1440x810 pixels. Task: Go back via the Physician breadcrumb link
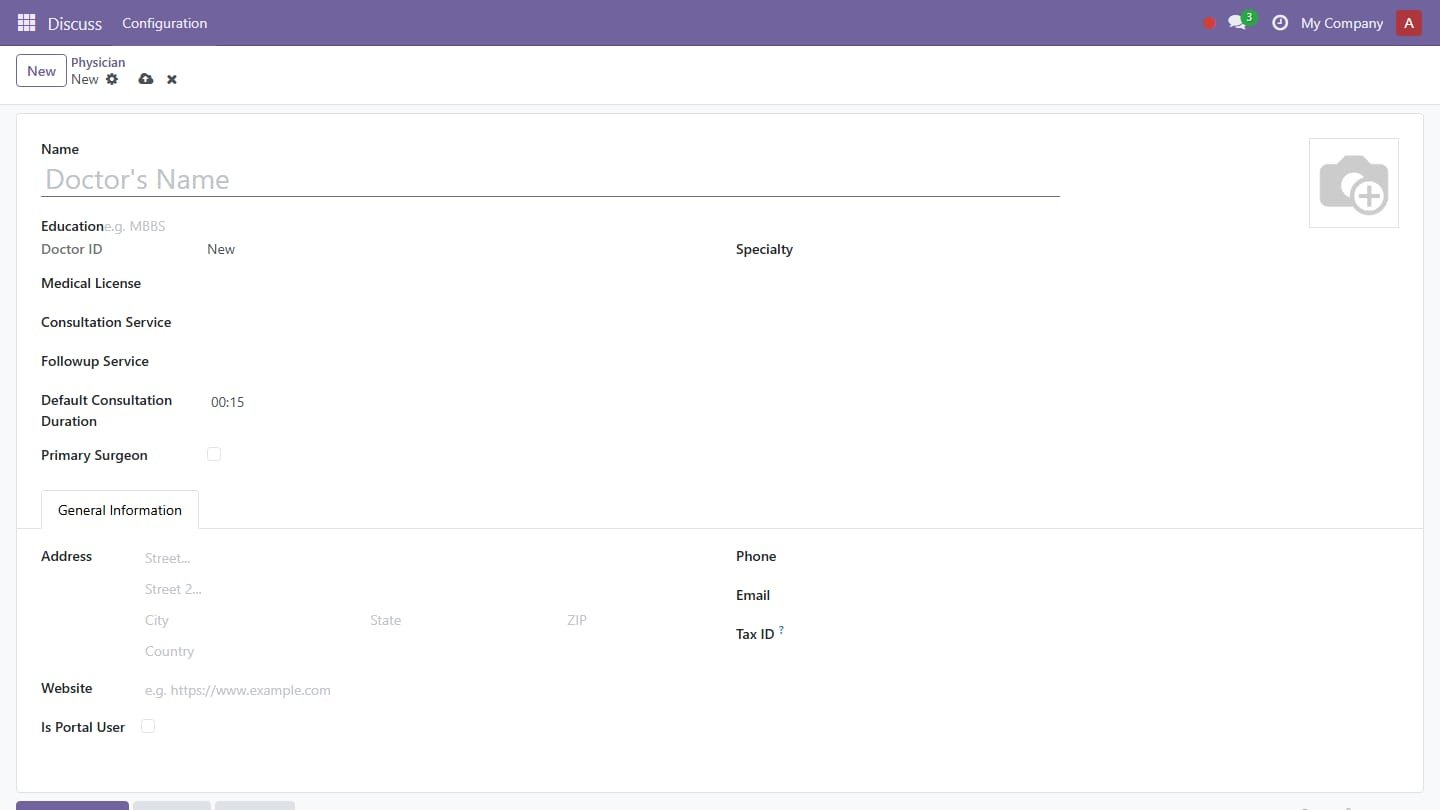point(98,62)
